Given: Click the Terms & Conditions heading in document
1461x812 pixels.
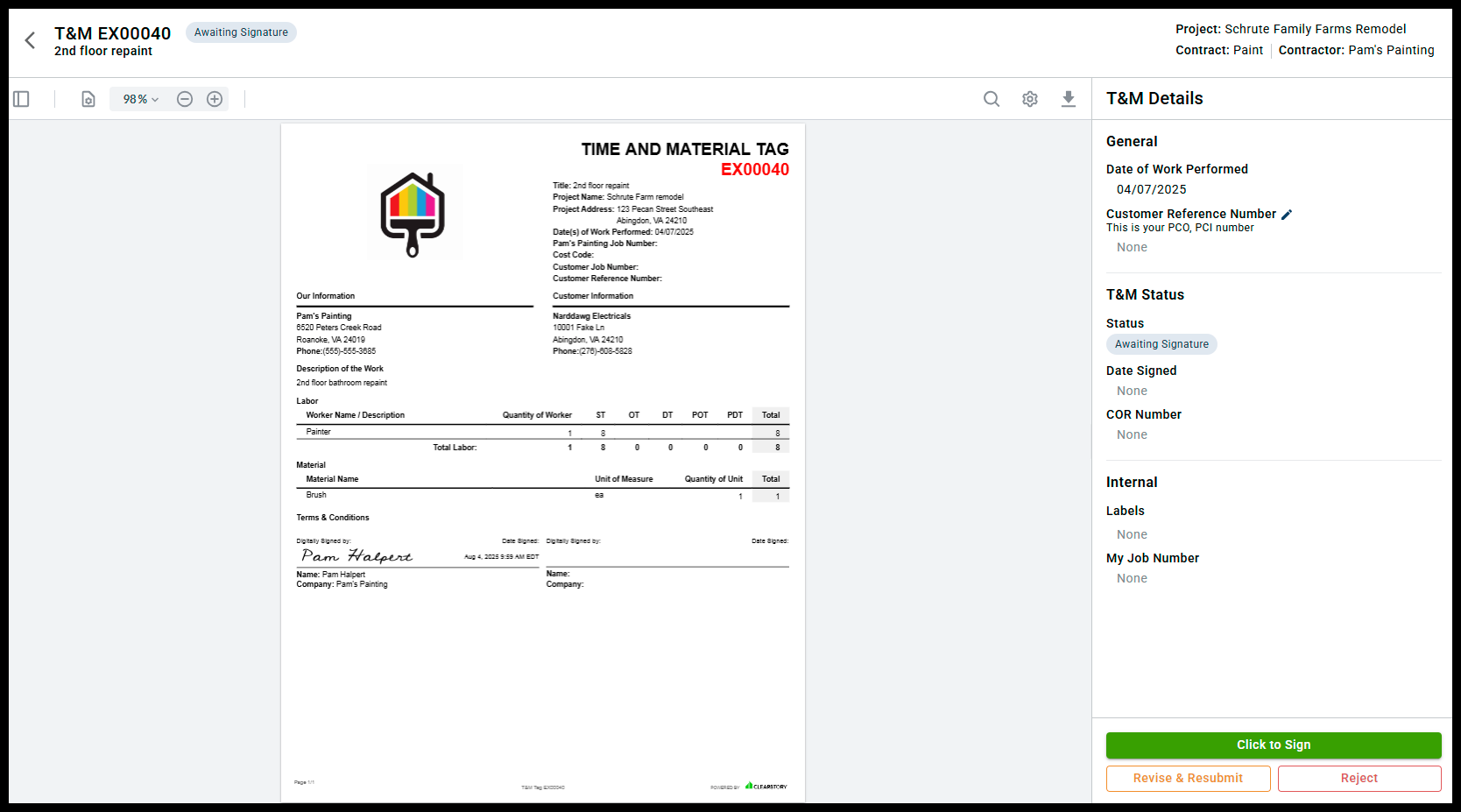Looking at the screenshot, I should (333, 518).
